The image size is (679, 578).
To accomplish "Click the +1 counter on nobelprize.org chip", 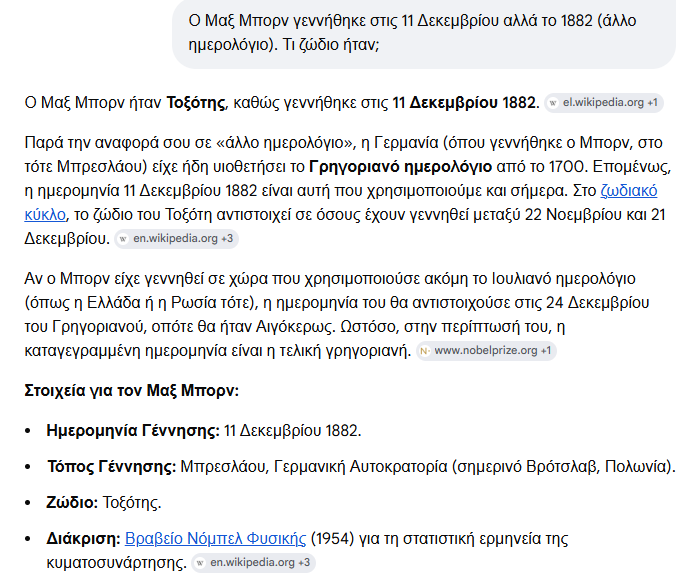I will (546, 350).
